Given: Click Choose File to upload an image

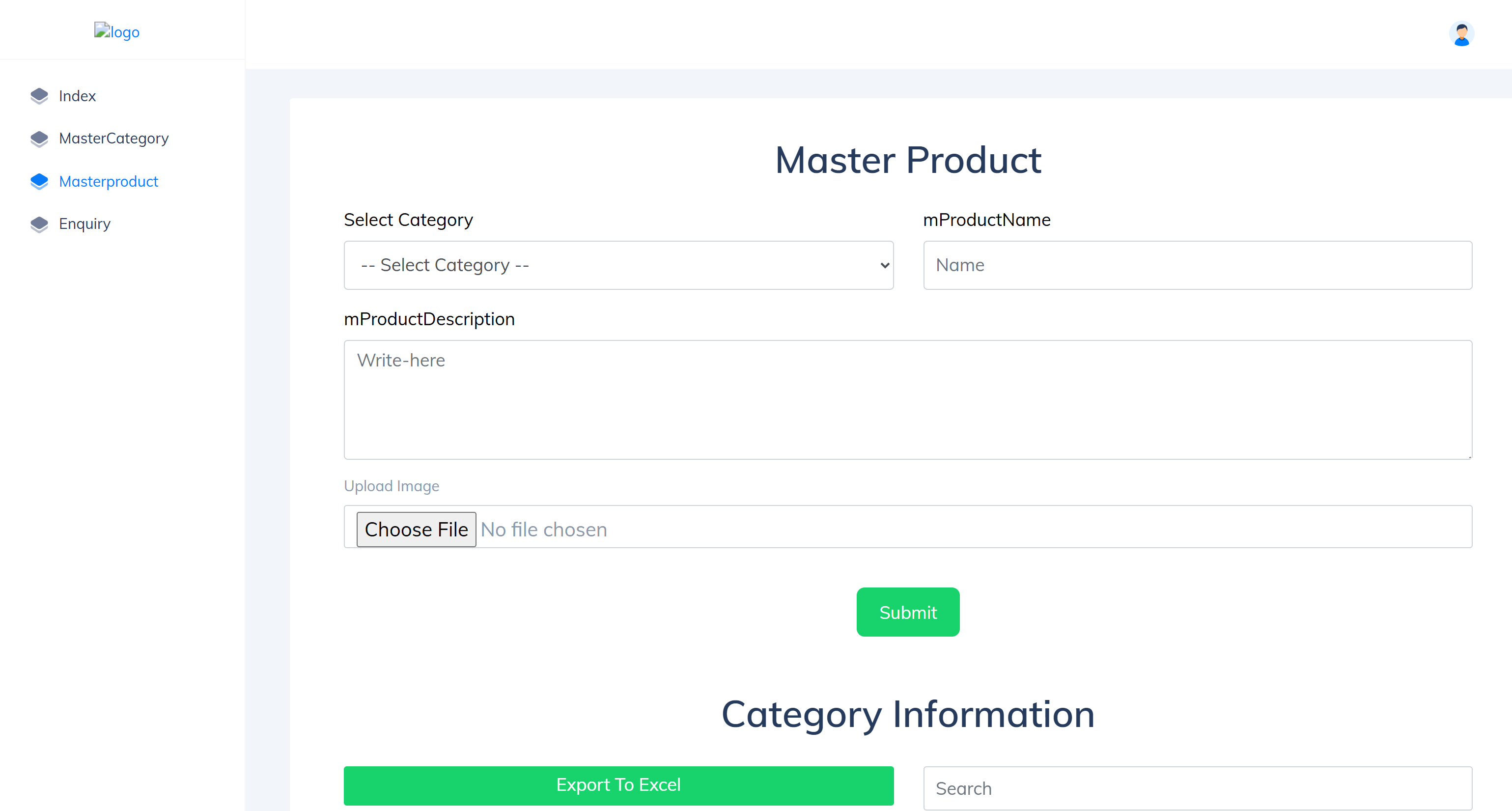Looking at the screenshot, I should 416,529.
